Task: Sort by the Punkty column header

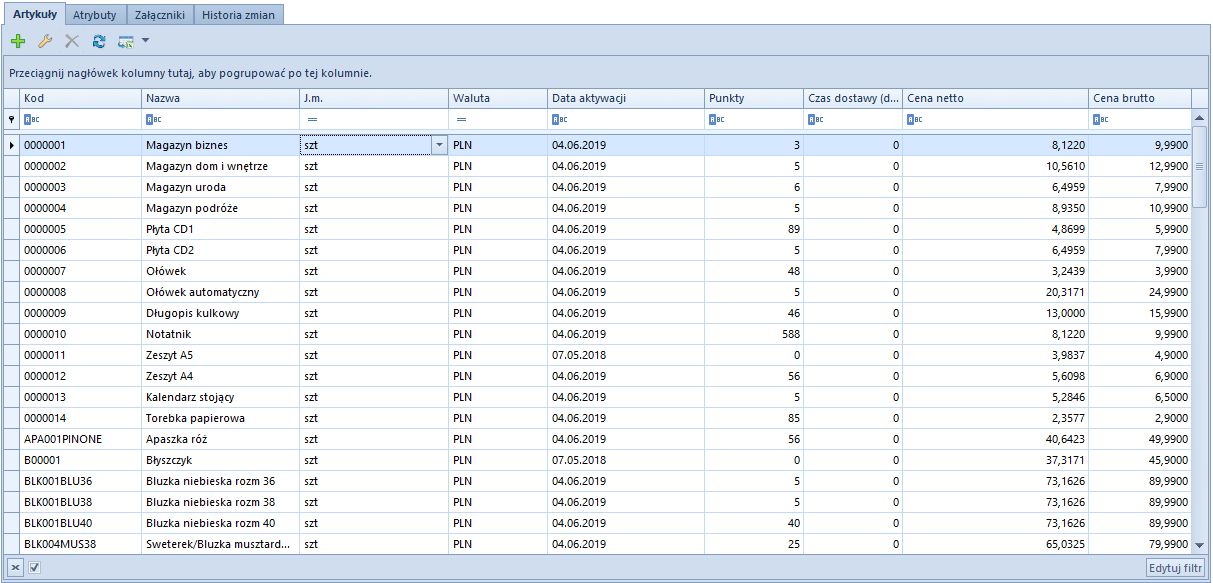Action: 753,98
